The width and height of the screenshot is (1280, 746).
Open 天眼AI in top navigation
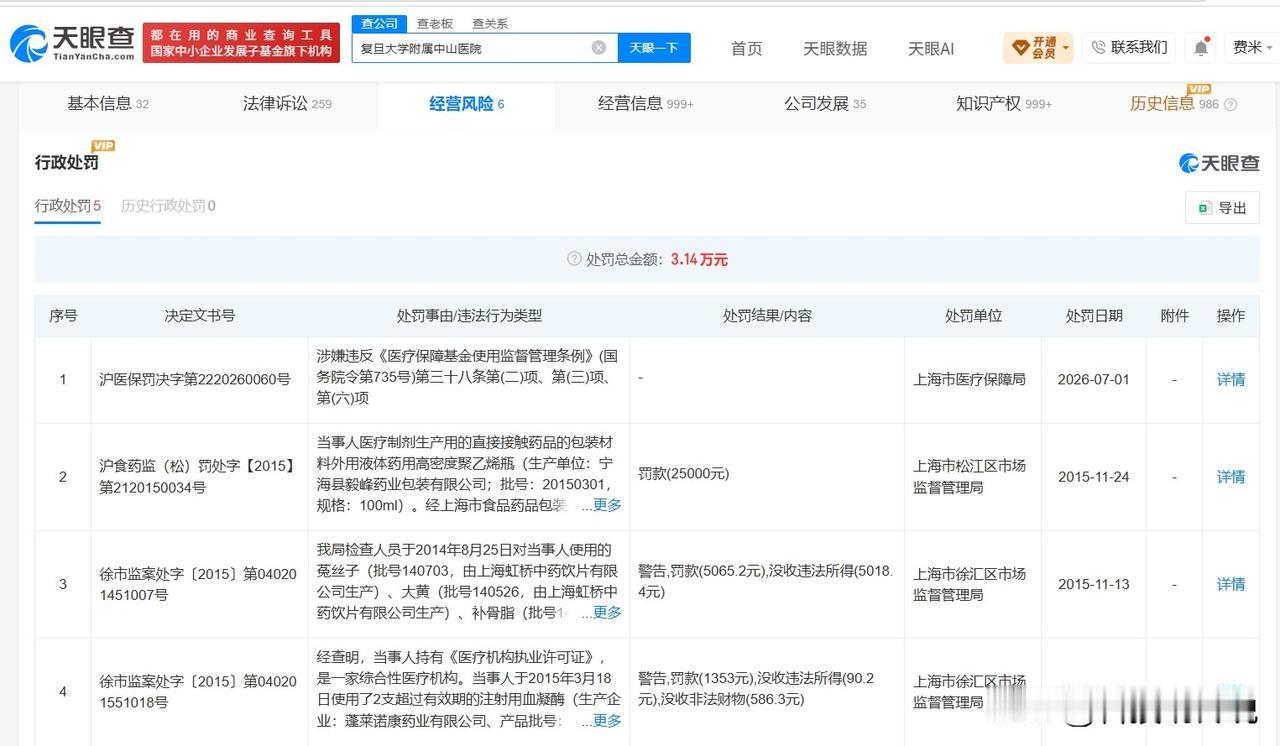pos(931,48)
